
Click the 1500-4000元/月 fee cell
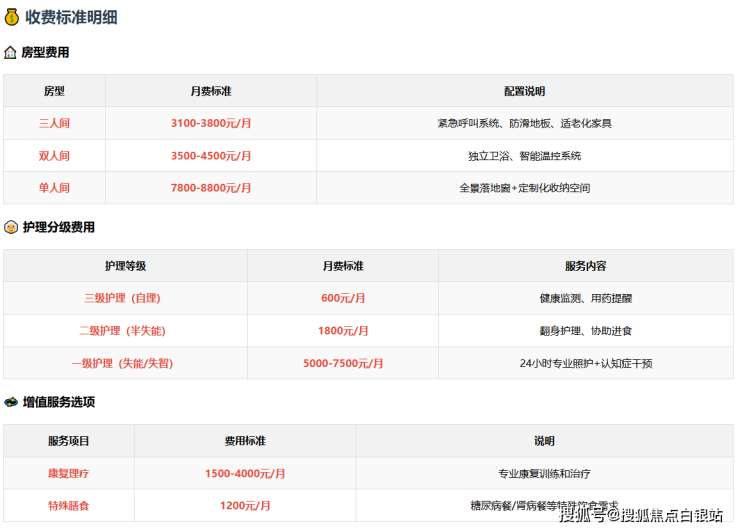click(245, 473)
